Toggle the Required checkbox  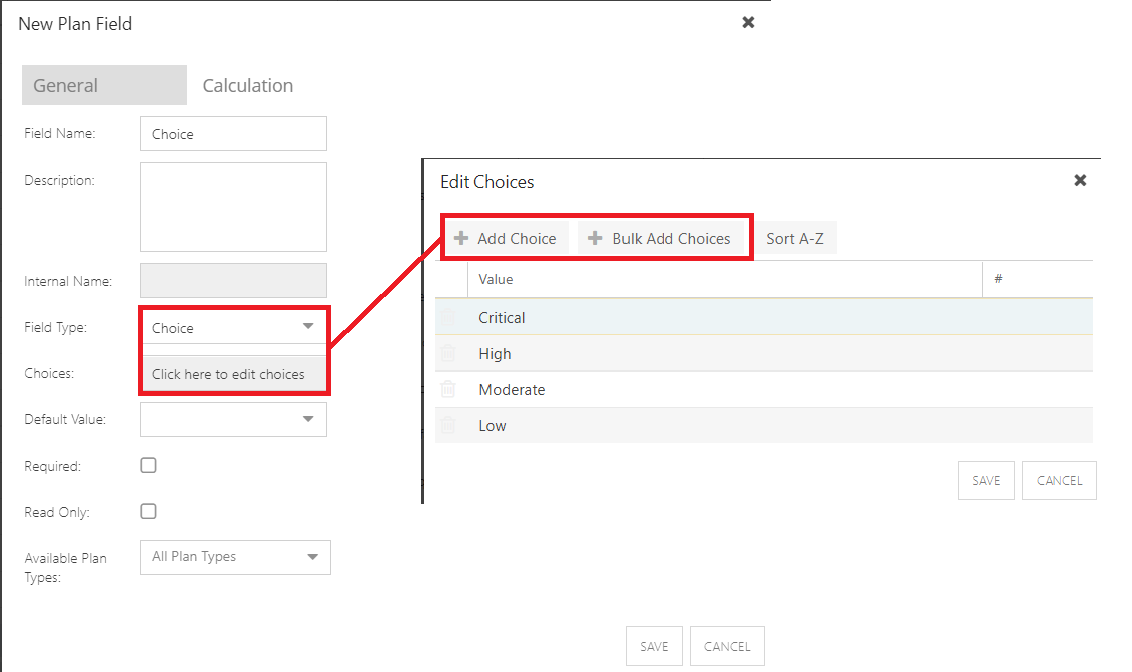(x=148, y=466)
